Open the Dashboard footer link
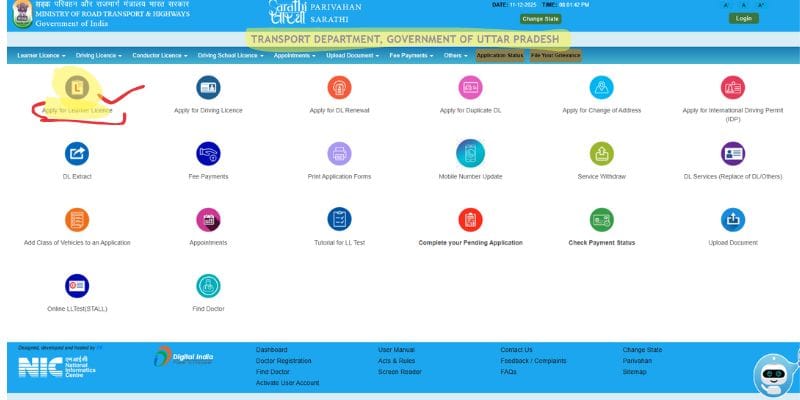The image size is (800, 400). pyautogui.click(x=271, y=350)
